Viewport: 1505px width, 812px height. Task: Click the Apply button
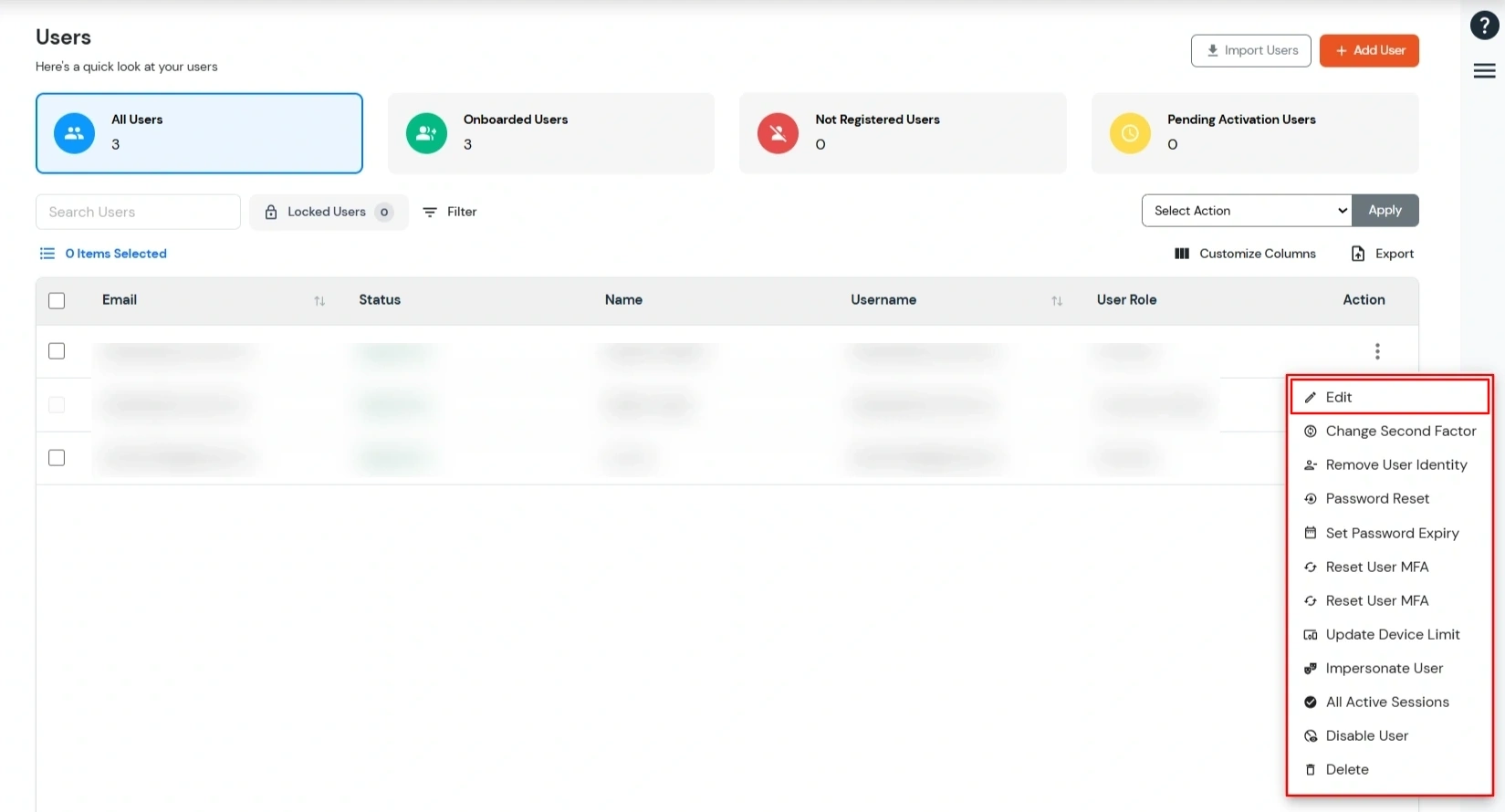pos(1385,211)
